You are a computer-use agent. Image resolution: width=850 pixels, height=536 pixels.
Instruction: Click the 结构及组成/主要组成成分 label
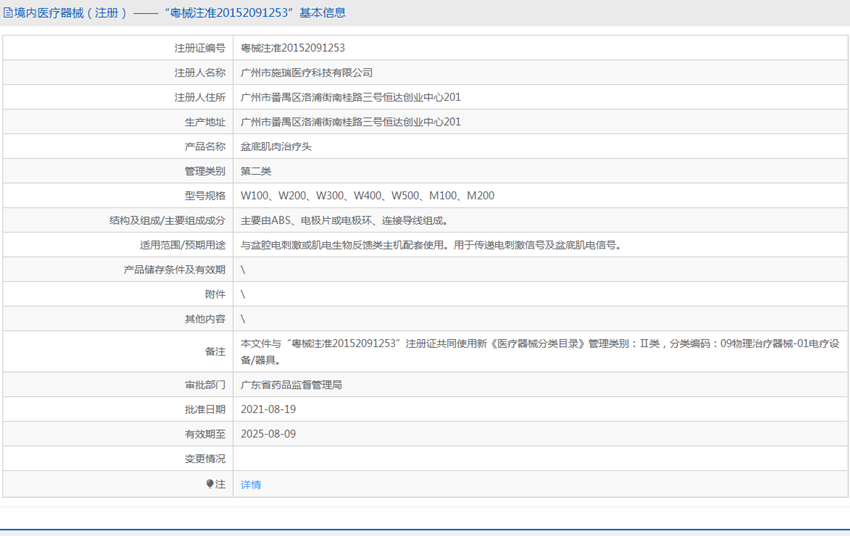(x=167, y=221)
